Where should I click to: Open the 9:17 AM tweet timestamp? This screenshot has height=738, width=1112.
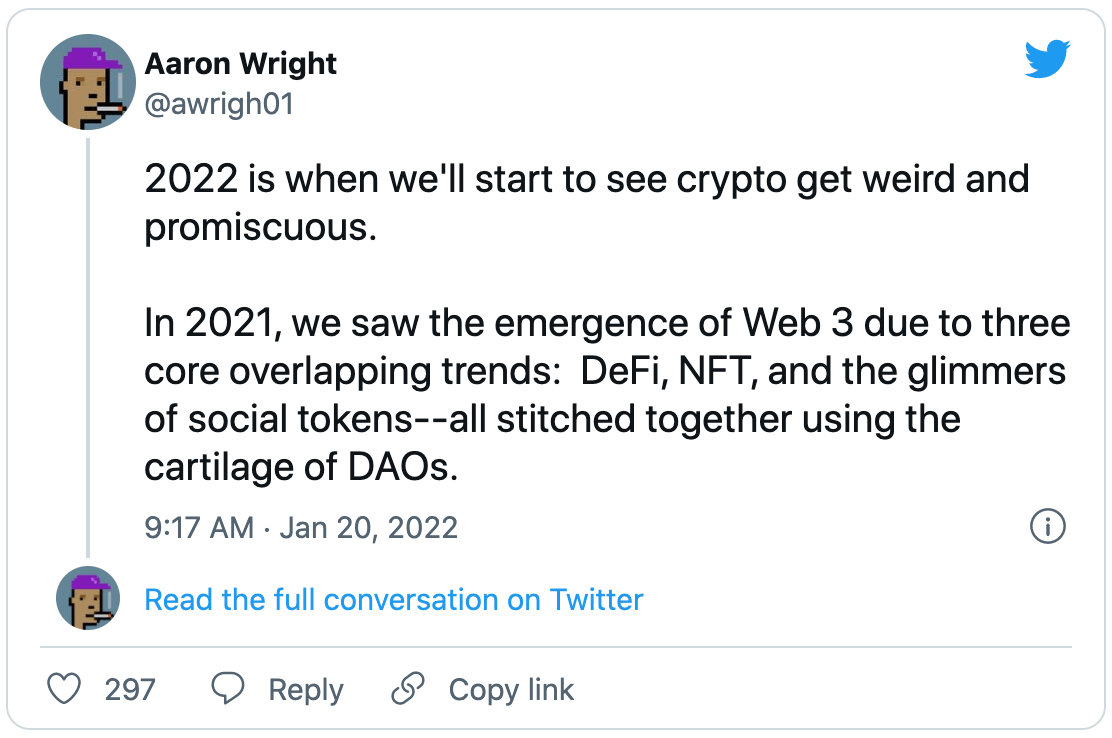(x=199, y=527)
